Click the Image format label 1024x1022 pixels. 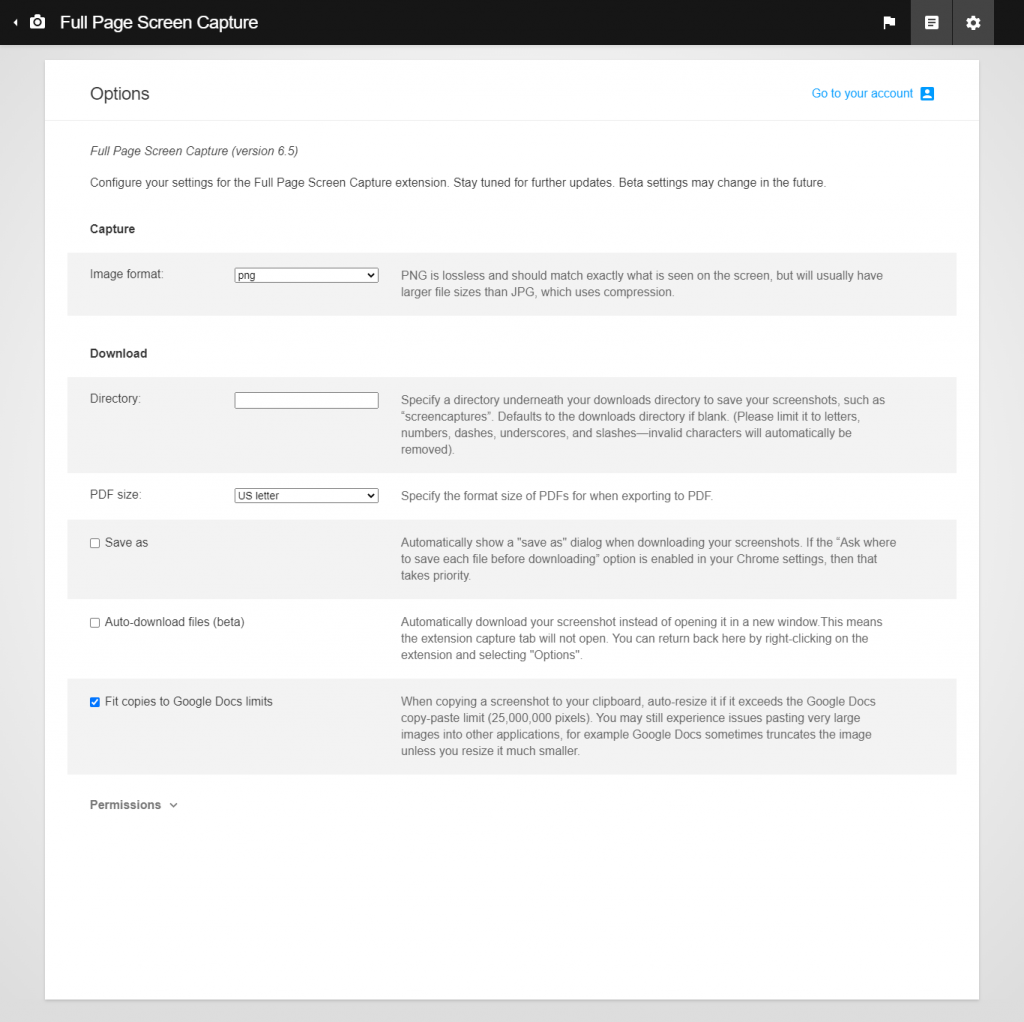point(127,274)
